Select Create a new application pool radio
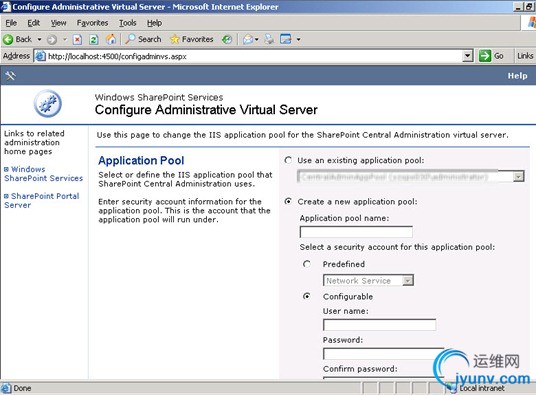Viewport: 536px width, 395px height. pyautogui.click(x=288, y=202)
